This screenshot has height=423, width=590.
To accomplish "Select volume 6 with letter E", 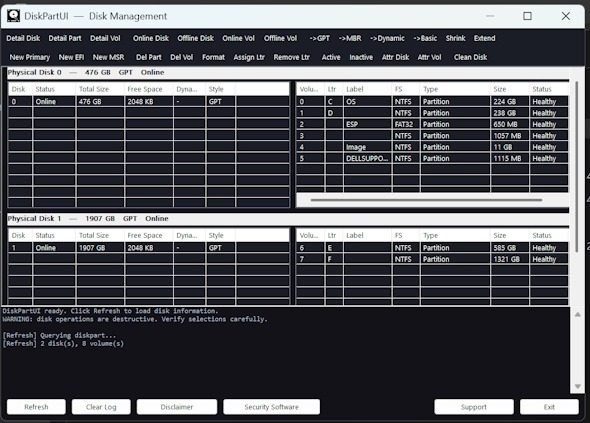I will (432, 248).
